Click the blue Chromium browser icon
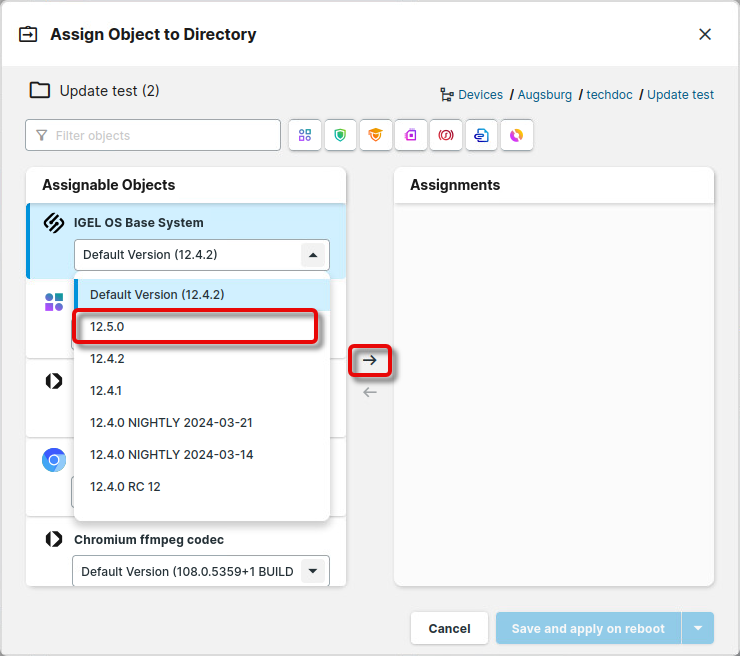The image size is (740, 656). pos(54,460)
